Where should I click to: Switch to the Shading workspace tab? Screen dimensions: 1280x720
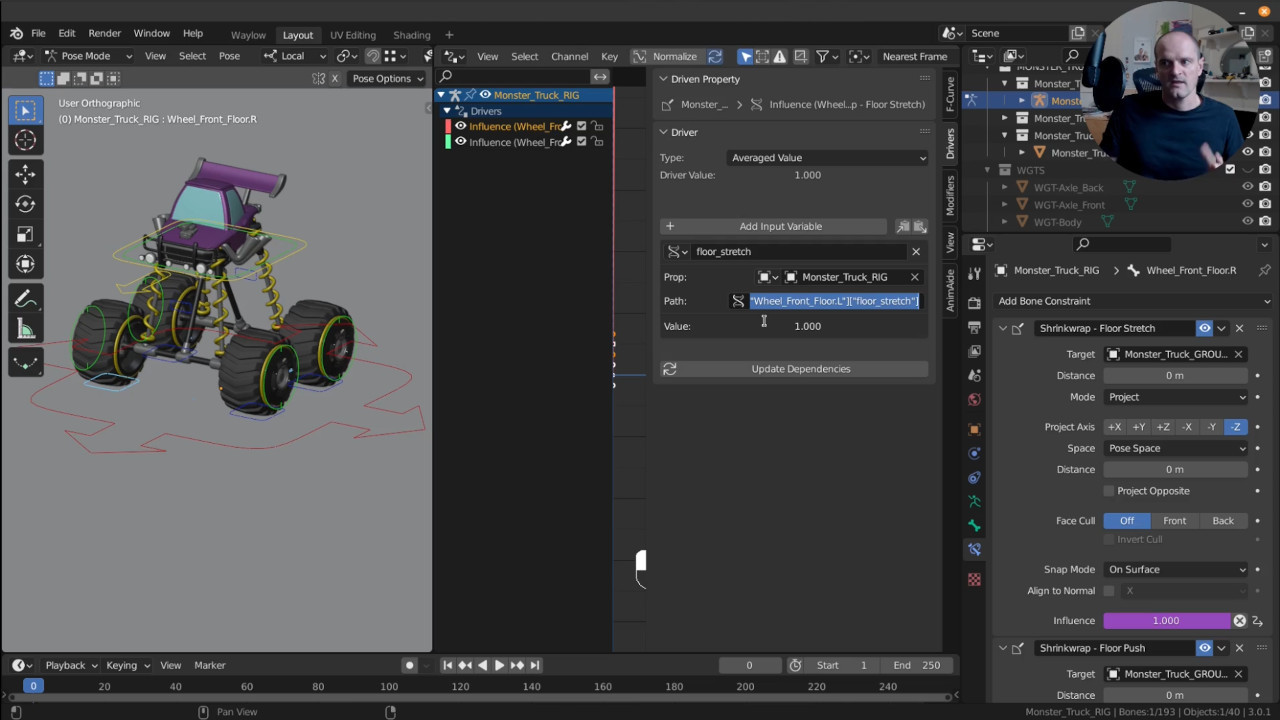click(411, 35)
